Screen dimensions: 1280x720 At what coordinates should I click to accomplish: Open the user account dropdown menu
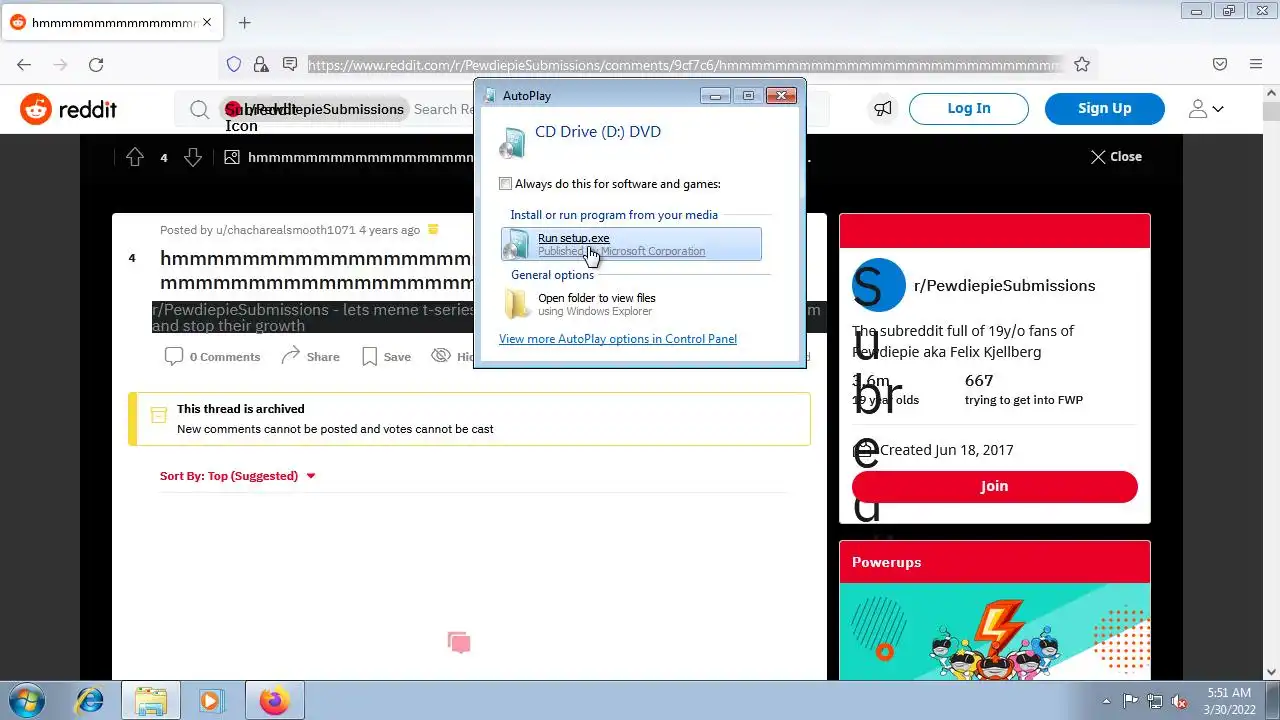pos(1205,109)
